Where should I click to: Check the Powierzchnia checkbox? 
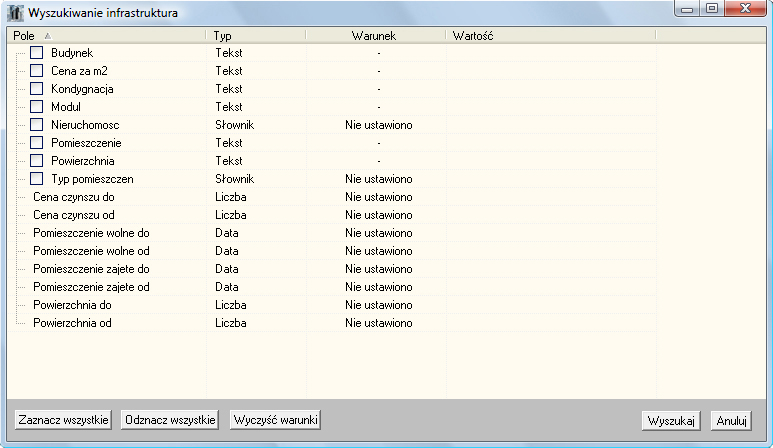pos(36,161)
